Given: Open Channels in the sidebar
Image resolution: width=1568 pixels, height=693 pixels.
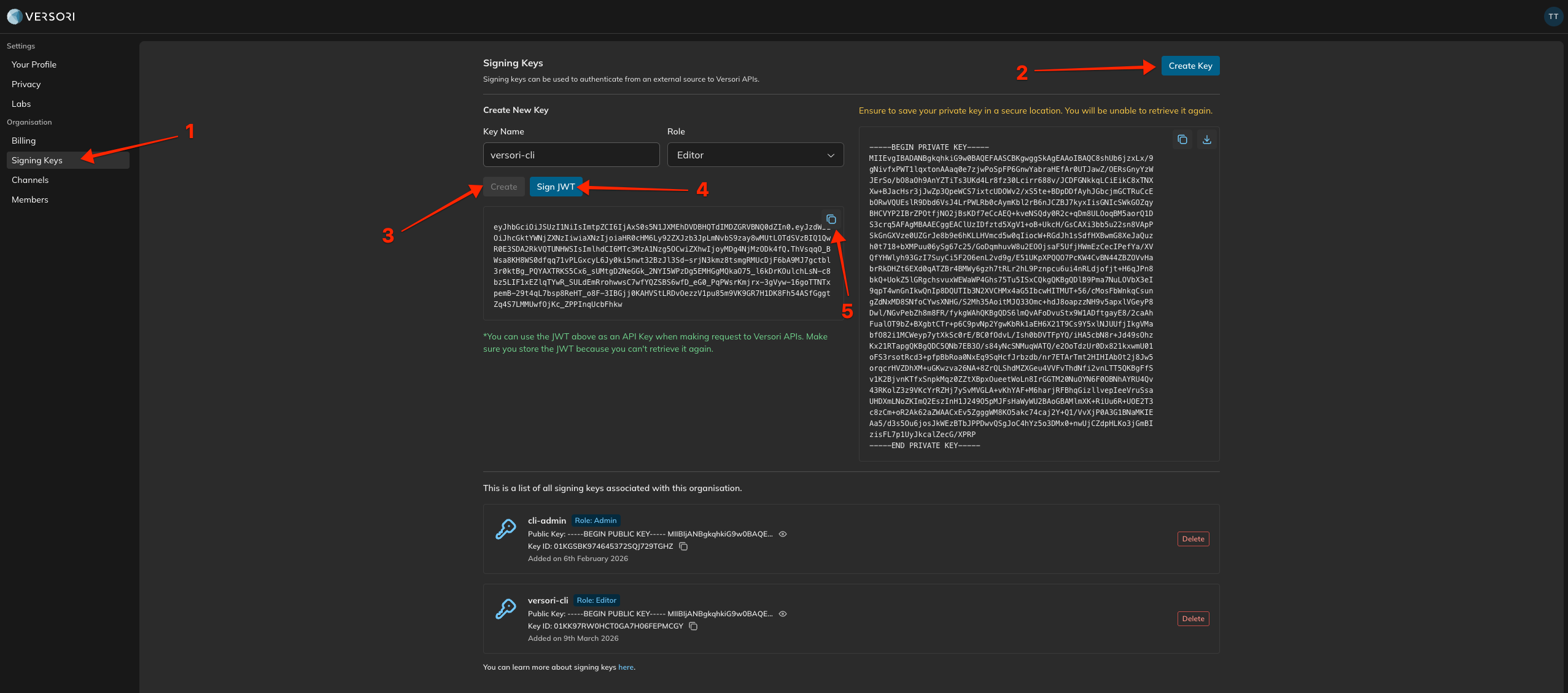Looking at the screenshot, I should coord(29,180).
